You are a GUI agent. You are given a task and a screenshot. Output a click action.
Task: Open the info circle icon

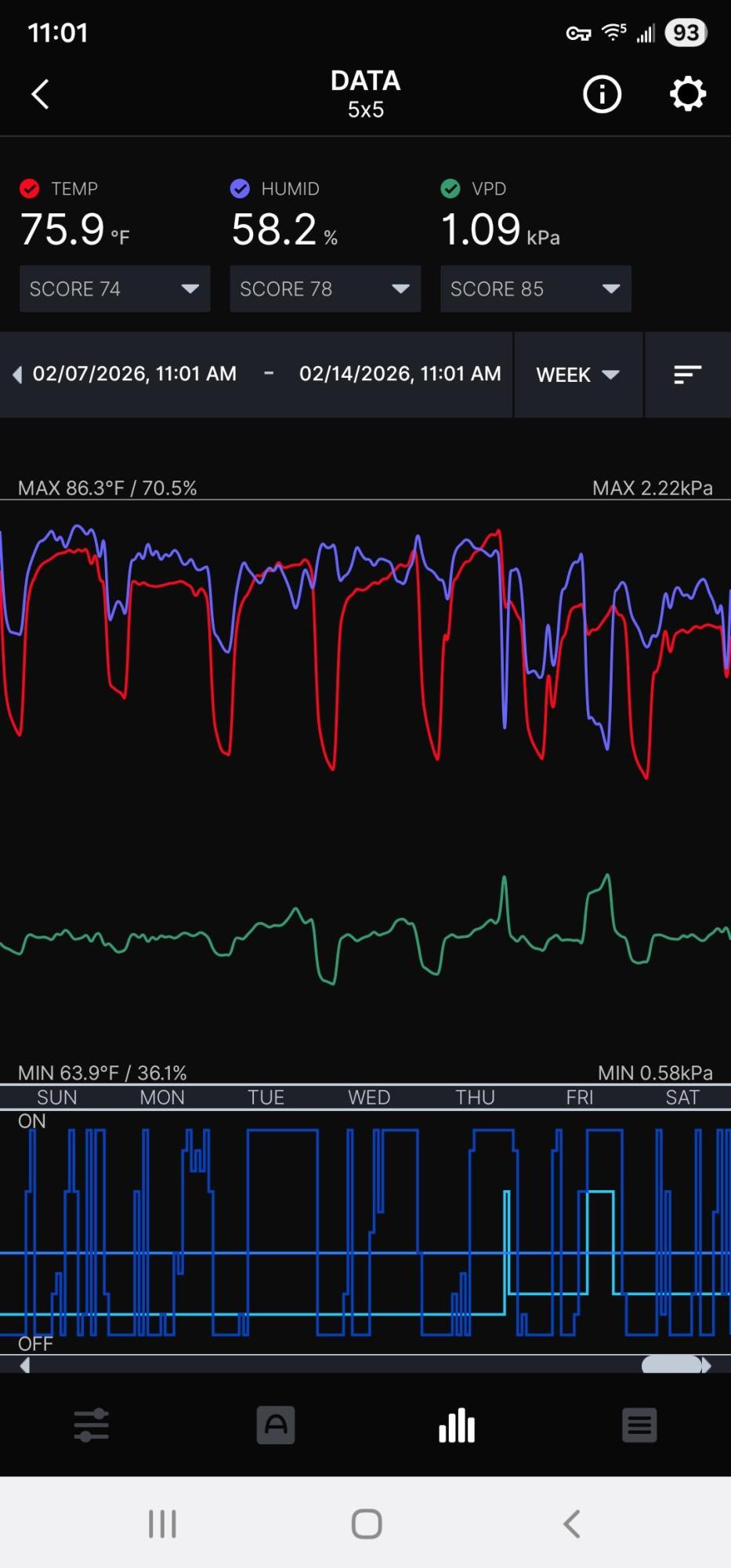pyautogui.click(x=602, y=94)
